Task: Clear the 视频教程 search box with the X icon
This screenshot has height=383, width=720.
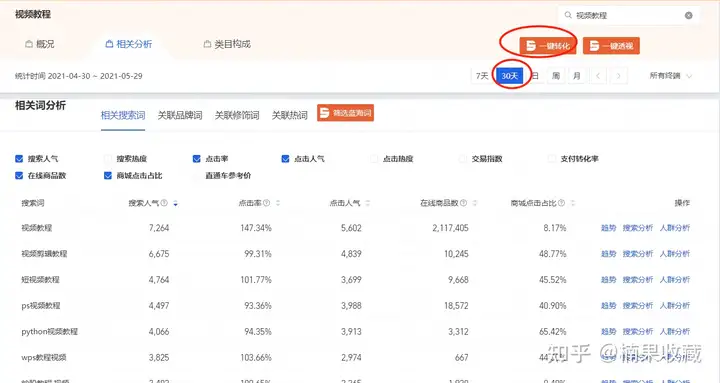Action: (688, 15)
